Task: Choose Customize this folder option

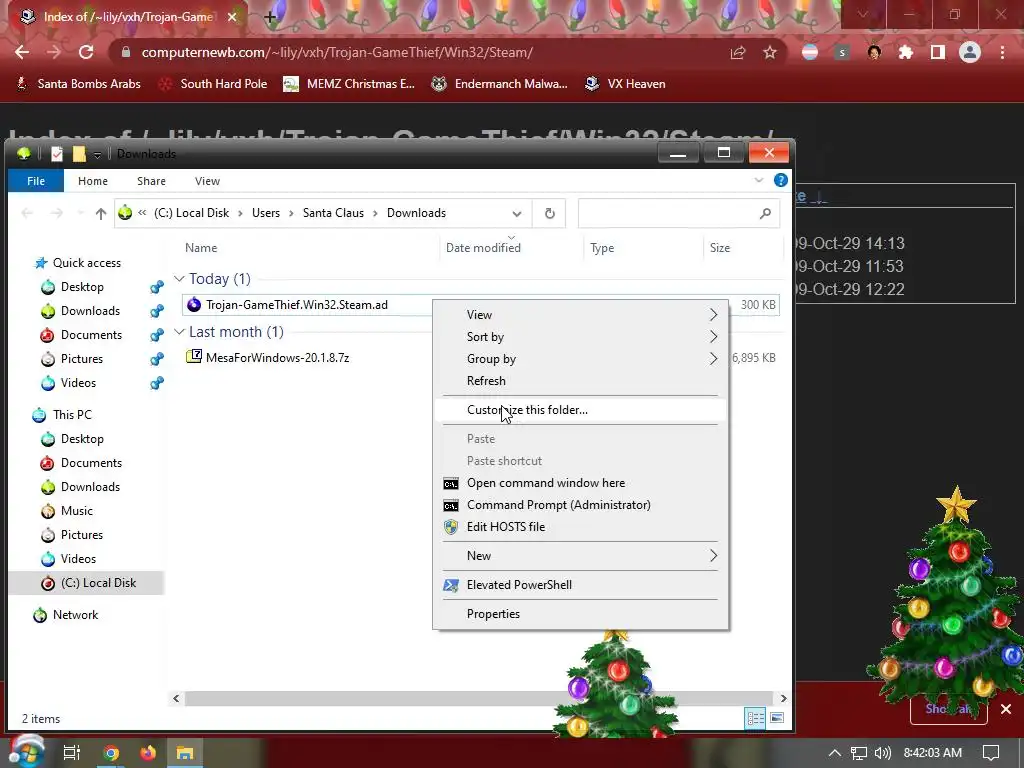Action: (580, 410)
